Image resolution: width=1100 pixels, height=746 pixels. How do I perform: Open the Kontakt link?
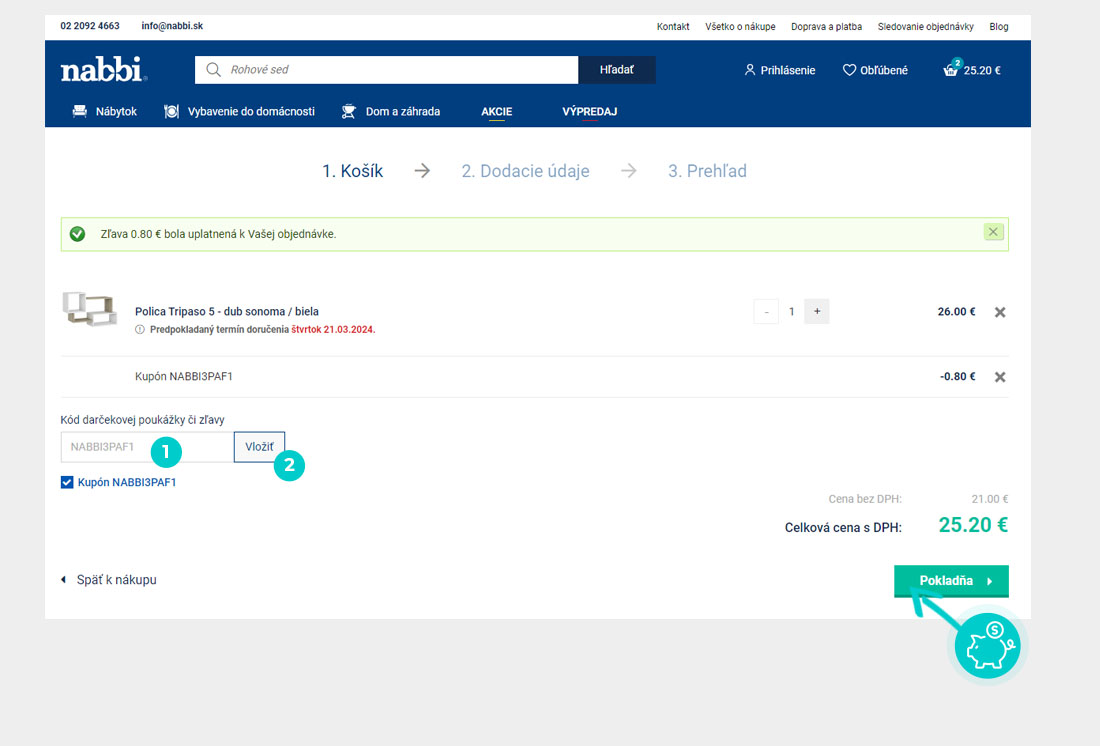(x=673, y=27)
